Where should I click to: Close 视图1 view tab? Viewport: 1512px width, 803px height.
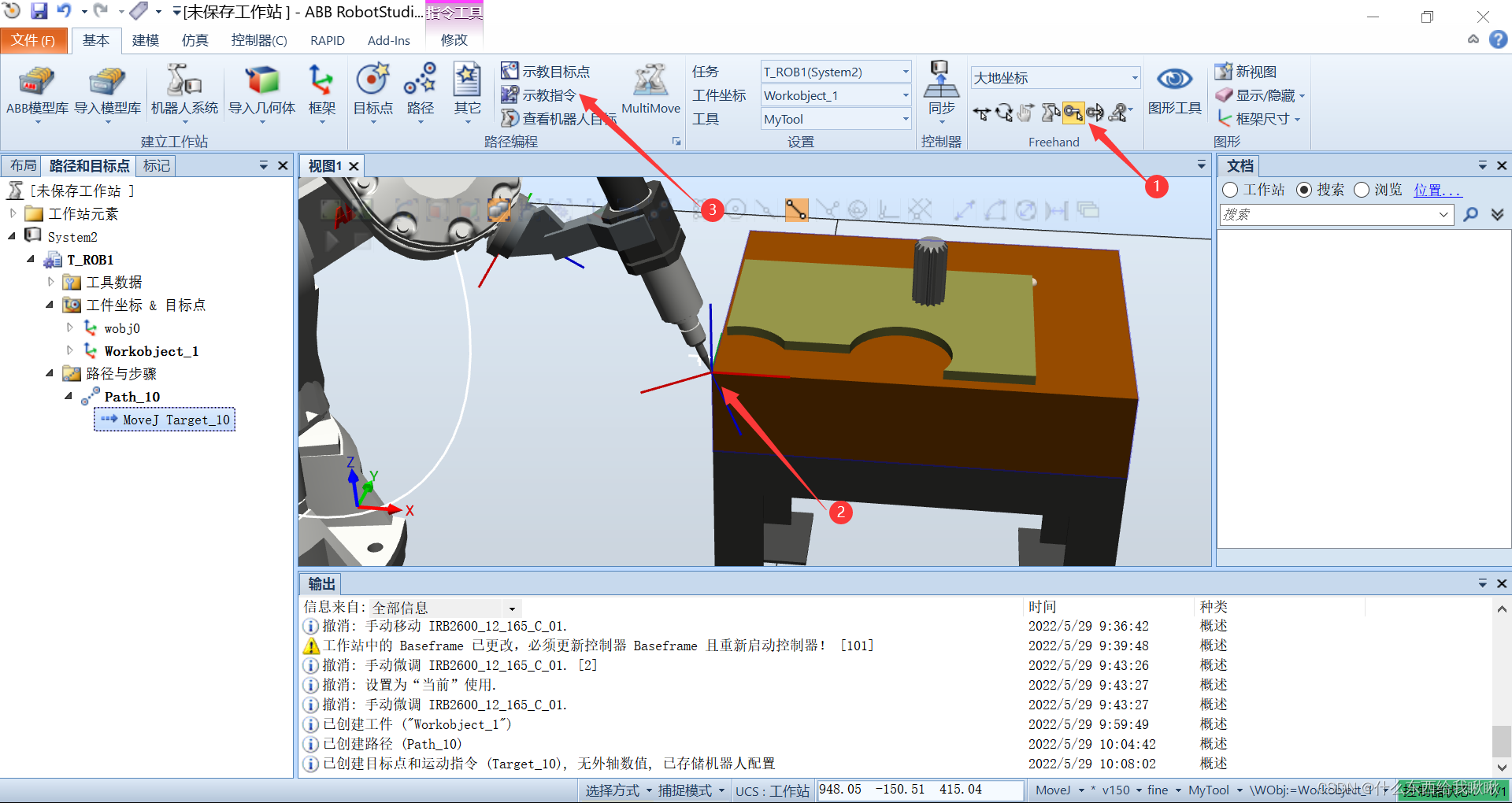tap(354, 166)
